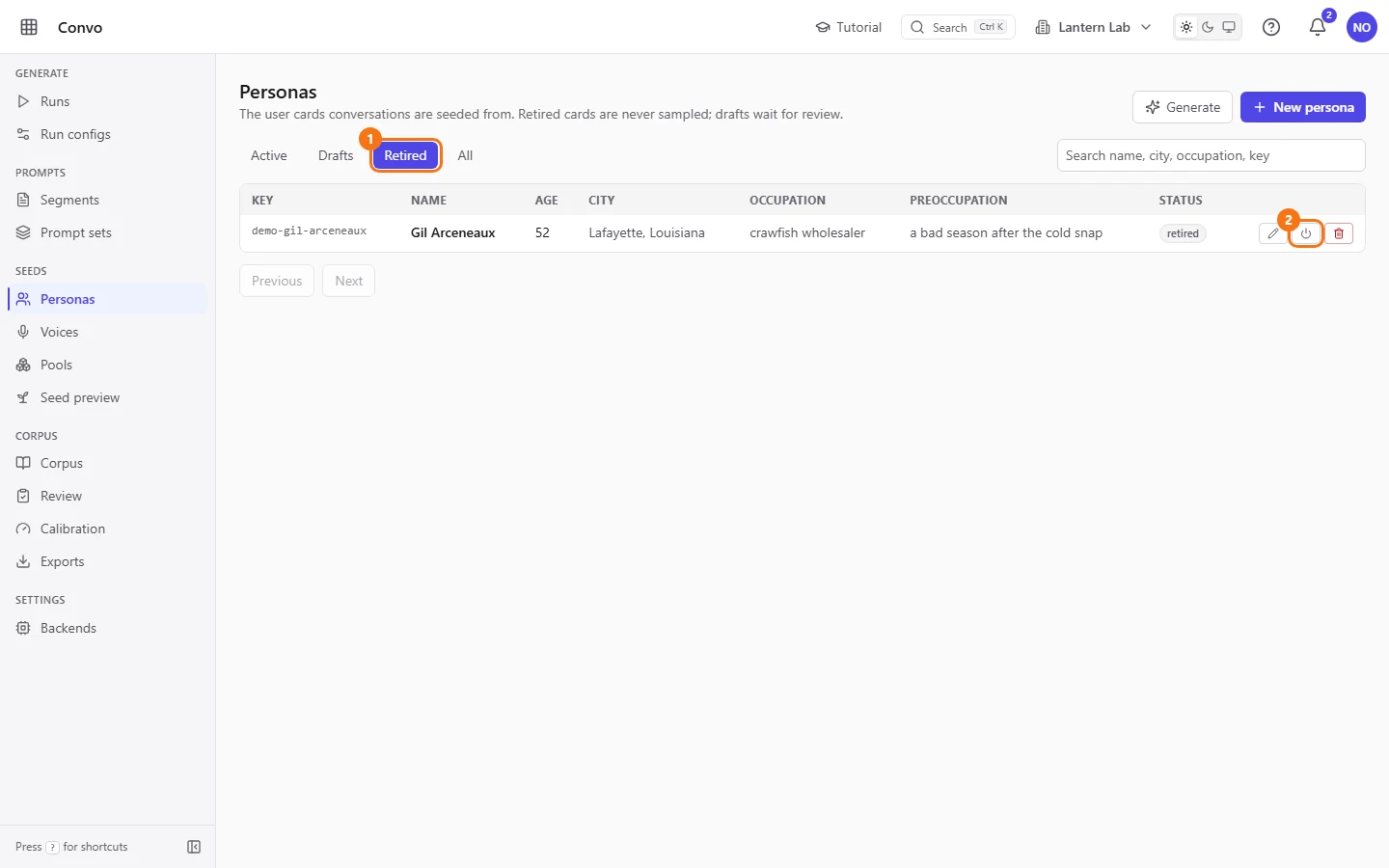1389x868 pixels.
Task: Open Voices in the sidebar
Action: [x=107, y=332]
